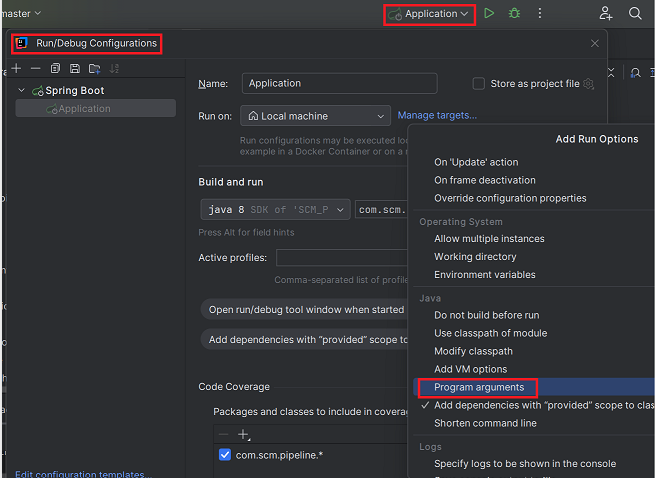Open the More Actions vertical dots menu
The height and width of the screenshot is (478, 655).
click(x=540, y=13)
